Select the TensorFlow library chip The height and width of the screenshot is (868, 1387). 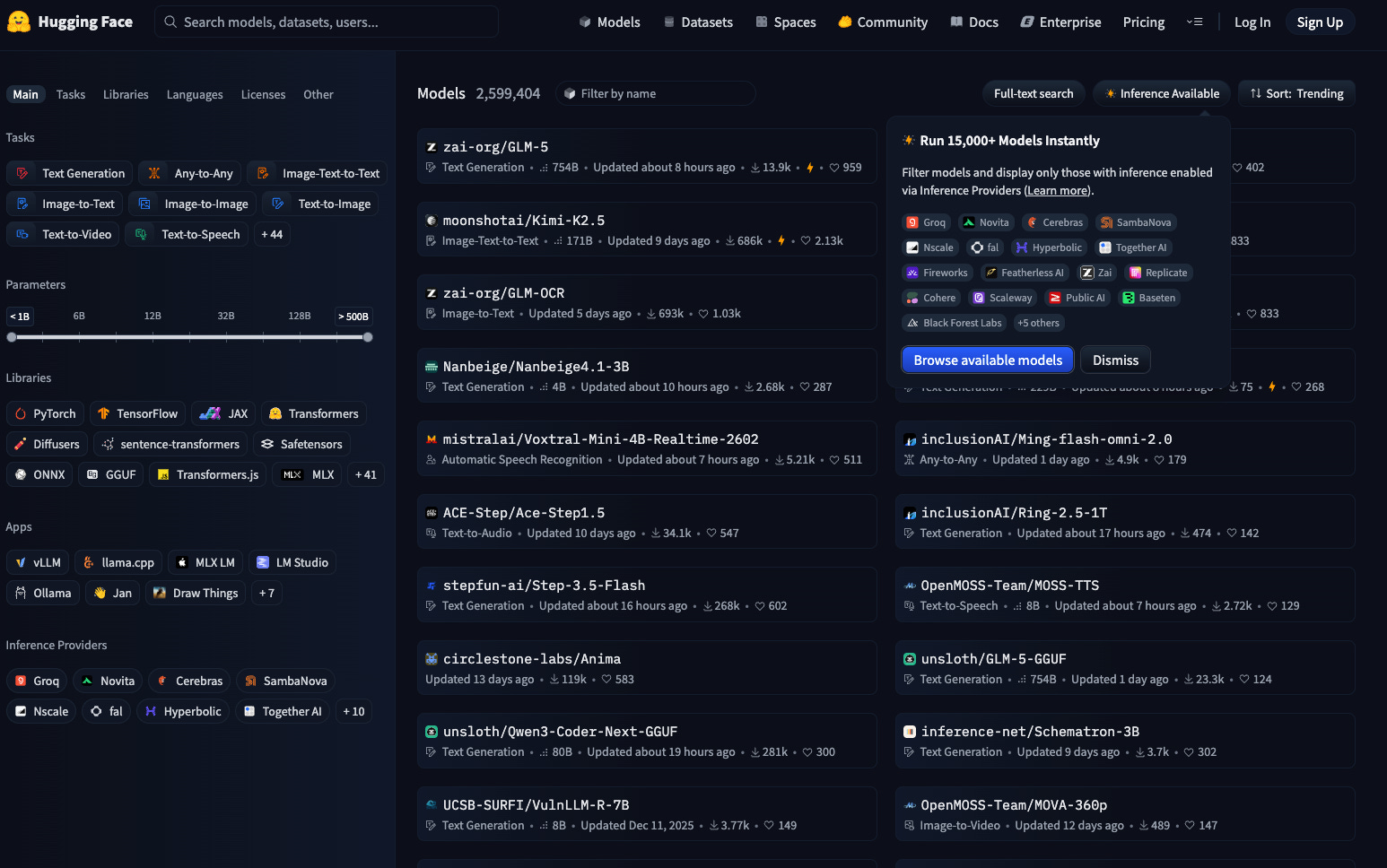click(137, 413)
